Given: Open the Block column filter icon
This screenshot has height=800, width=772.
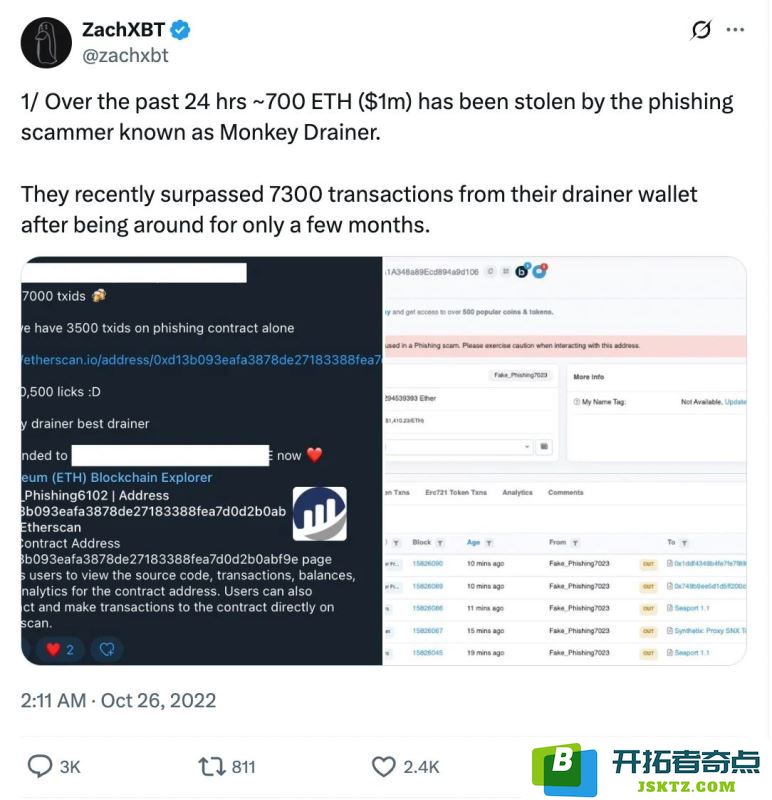Looking at the screenshot, I should point(440,543).
